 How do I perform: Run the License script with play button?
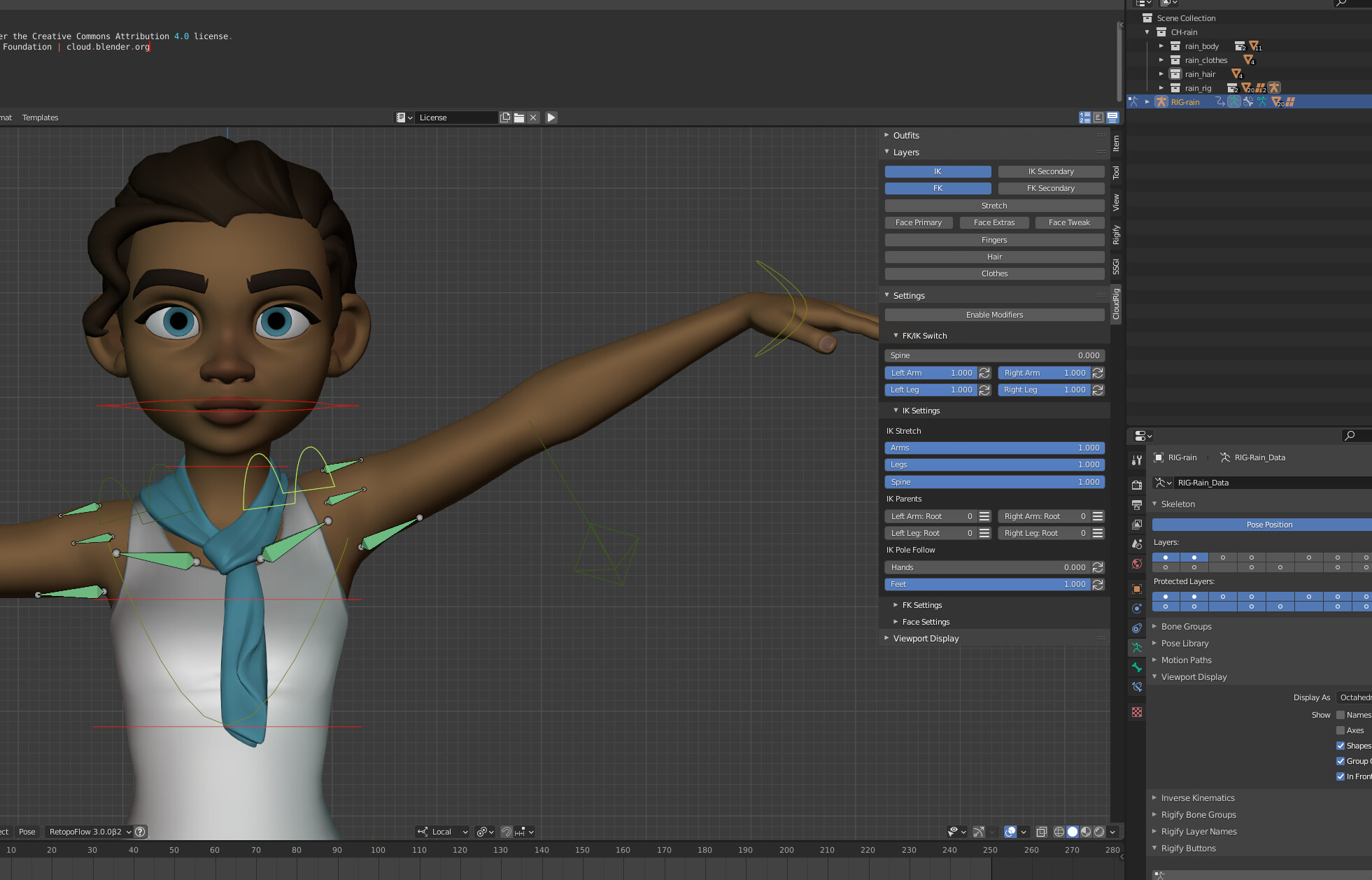(x=551, y=118)
